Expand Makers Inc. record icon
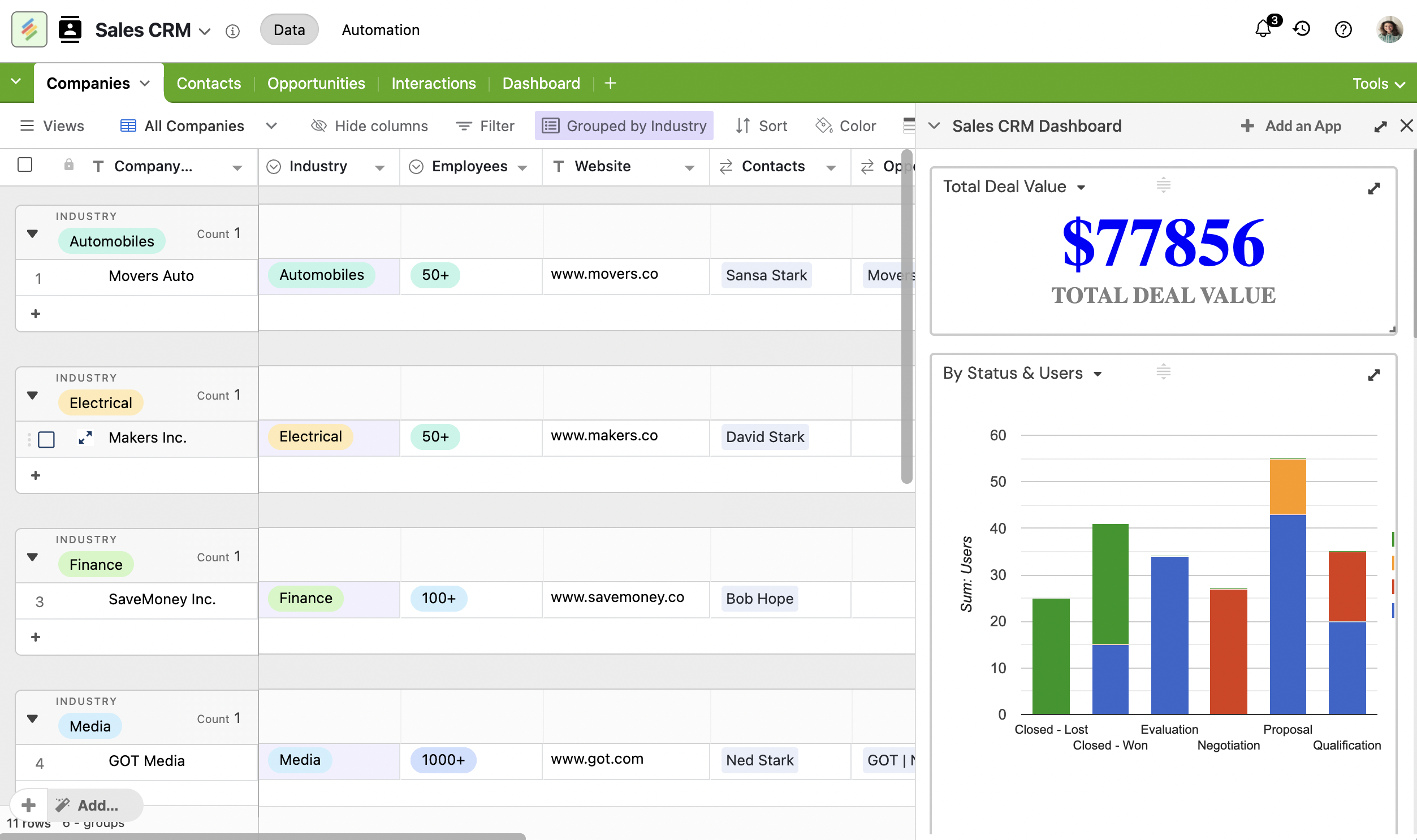 (x=85, y=438)
